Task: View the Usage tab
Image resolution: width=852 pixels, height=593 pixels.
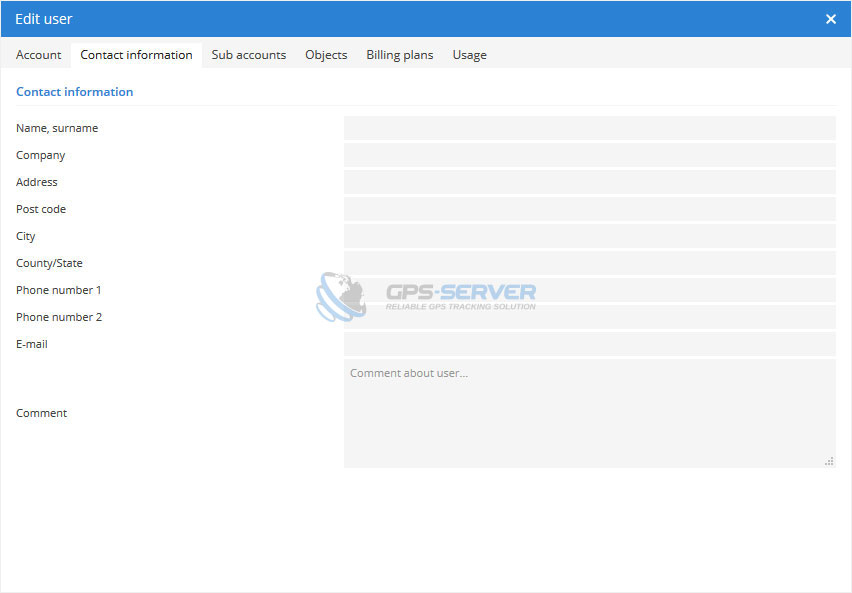Action: click(x=469, y=55)
